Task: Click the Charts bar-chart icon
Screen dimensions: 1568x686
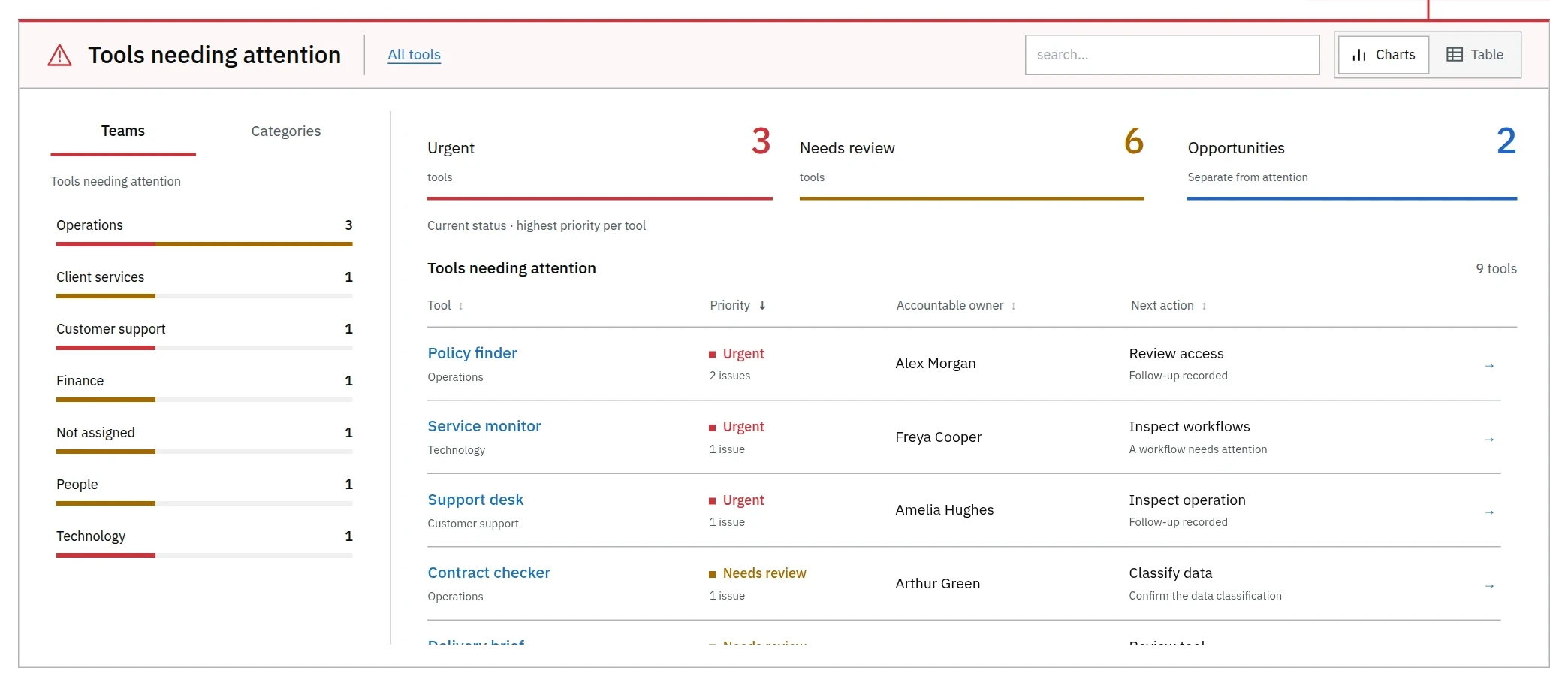Action: (x=1359, y=55)
